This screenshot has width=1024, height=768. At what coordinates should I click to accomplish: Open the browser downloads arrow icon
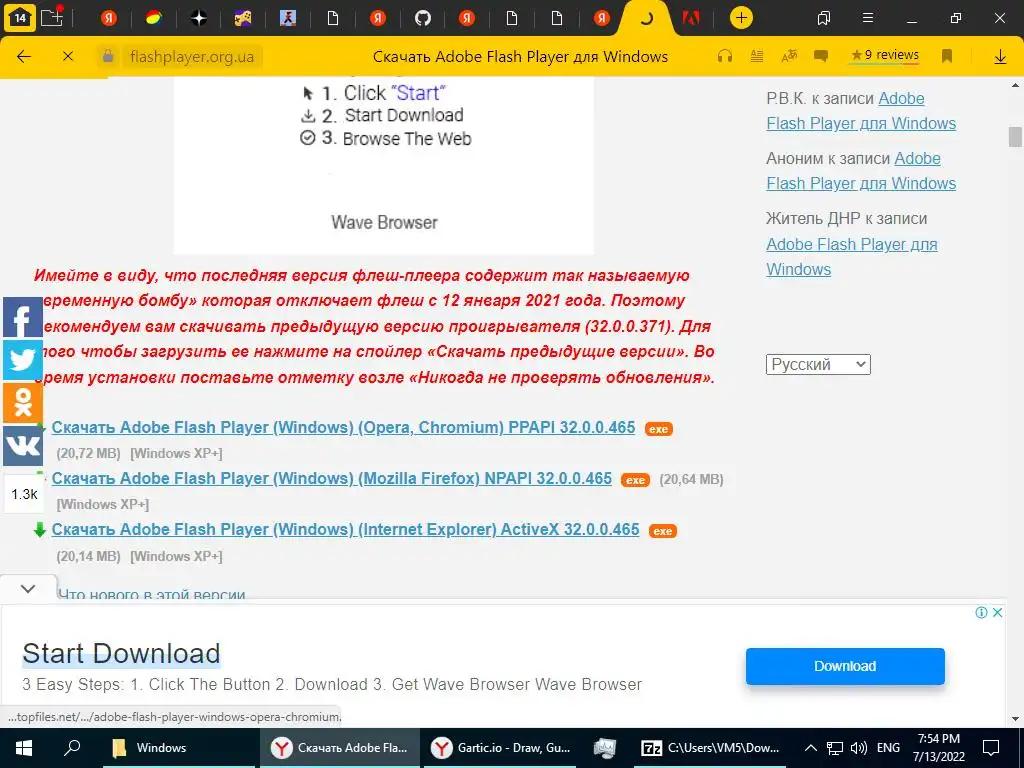tap(1000, 57)
